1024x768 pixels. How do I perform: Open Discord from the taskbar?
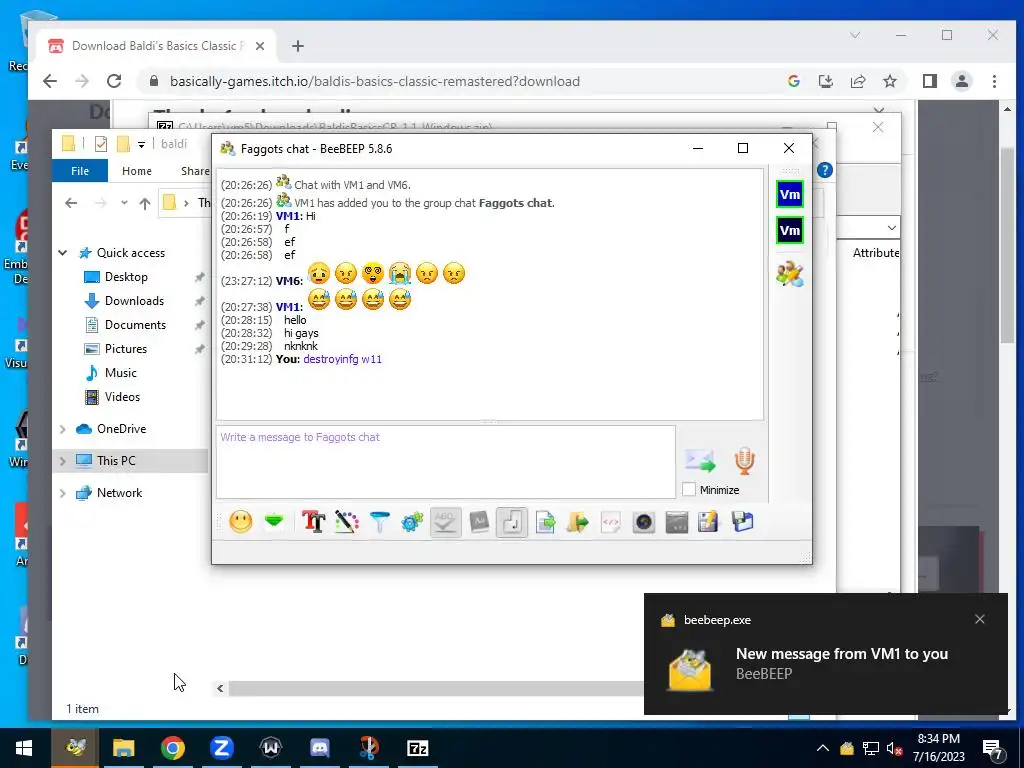point(320,748)
